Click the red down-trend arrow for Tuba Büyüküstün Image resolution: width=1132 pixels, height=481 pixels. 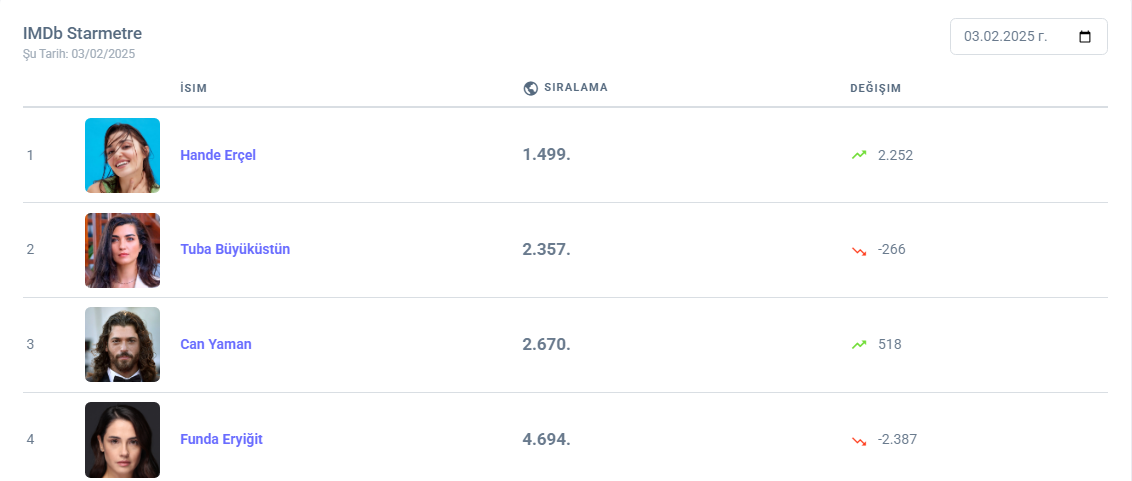point(859,250)
